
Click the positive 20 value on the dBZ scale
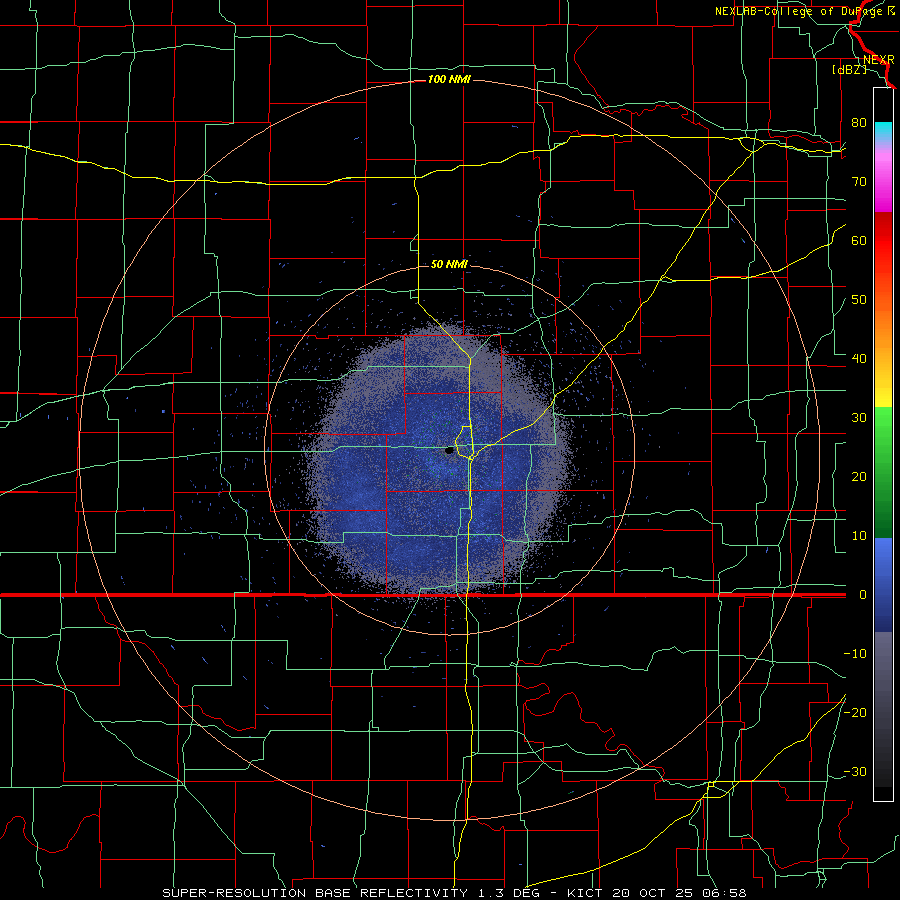(859, 476)
